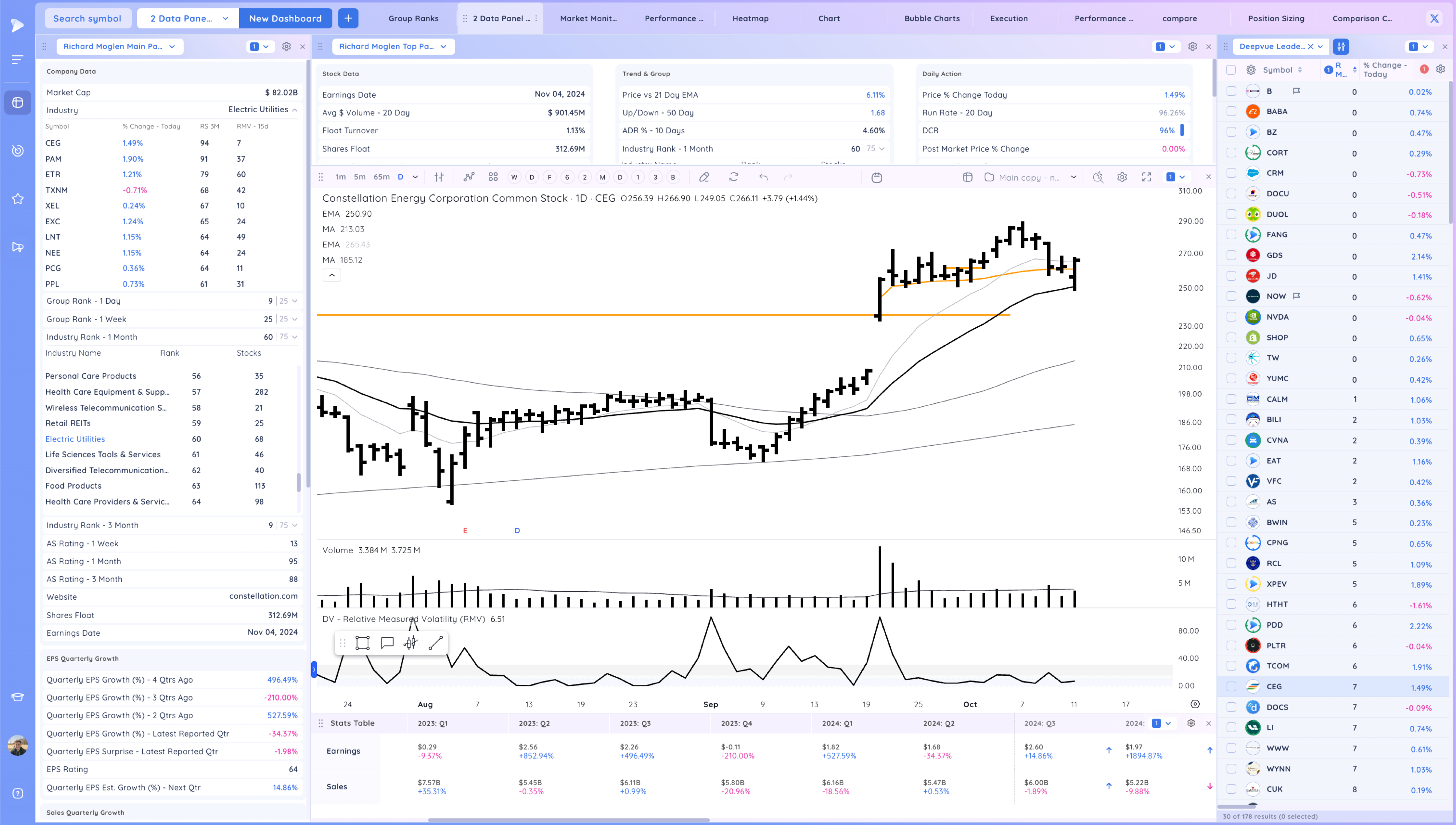Viewport: 1456px width, 825px height.
Task: Click the Search symbol field
Action: pos(87,18)
